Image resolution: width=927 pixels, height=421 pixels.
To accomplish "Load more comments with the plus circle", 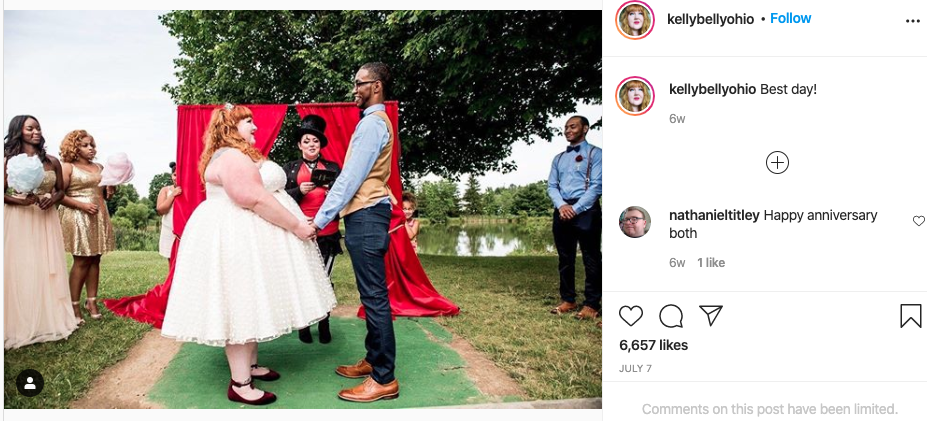I will [x=777, y=163].
